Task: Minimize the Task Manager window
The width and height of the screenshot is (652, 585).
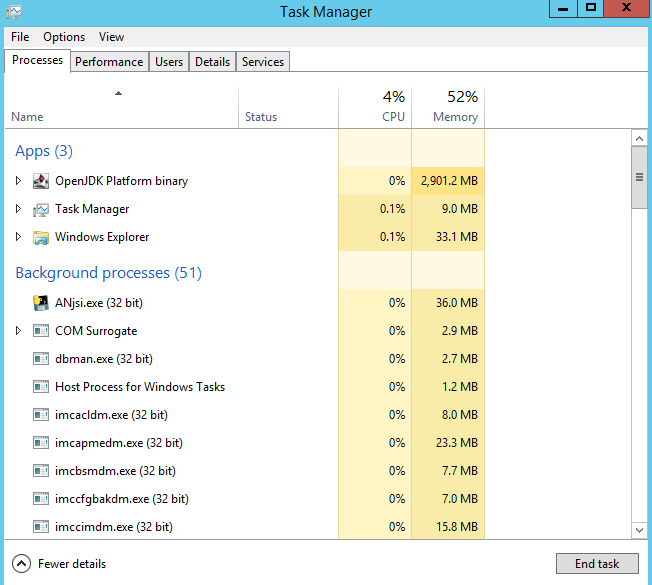Action: [563, 9]
